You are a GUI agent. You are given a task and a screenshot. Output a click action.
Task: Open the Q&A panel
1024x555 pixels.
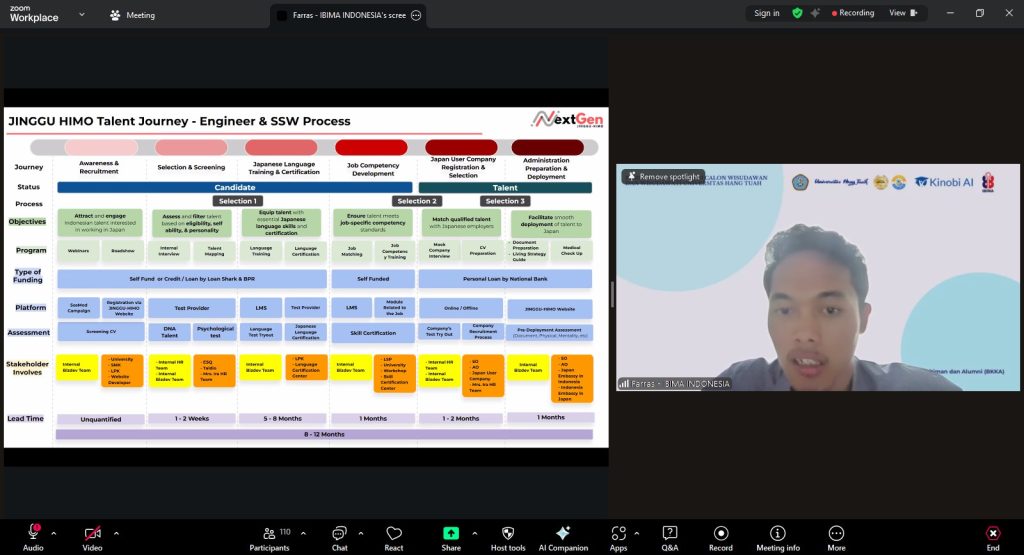[670, 533]
